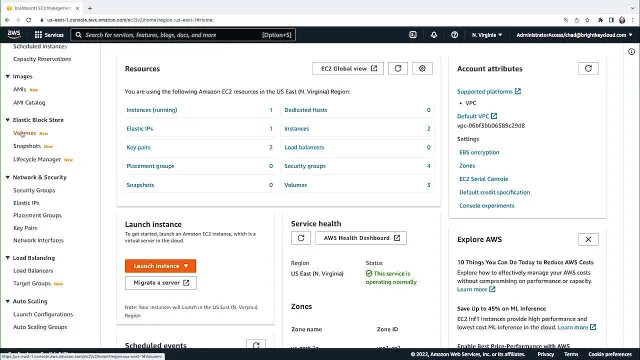Open Placement groups resource link
The image size is (640, 360).
[150, 166]
